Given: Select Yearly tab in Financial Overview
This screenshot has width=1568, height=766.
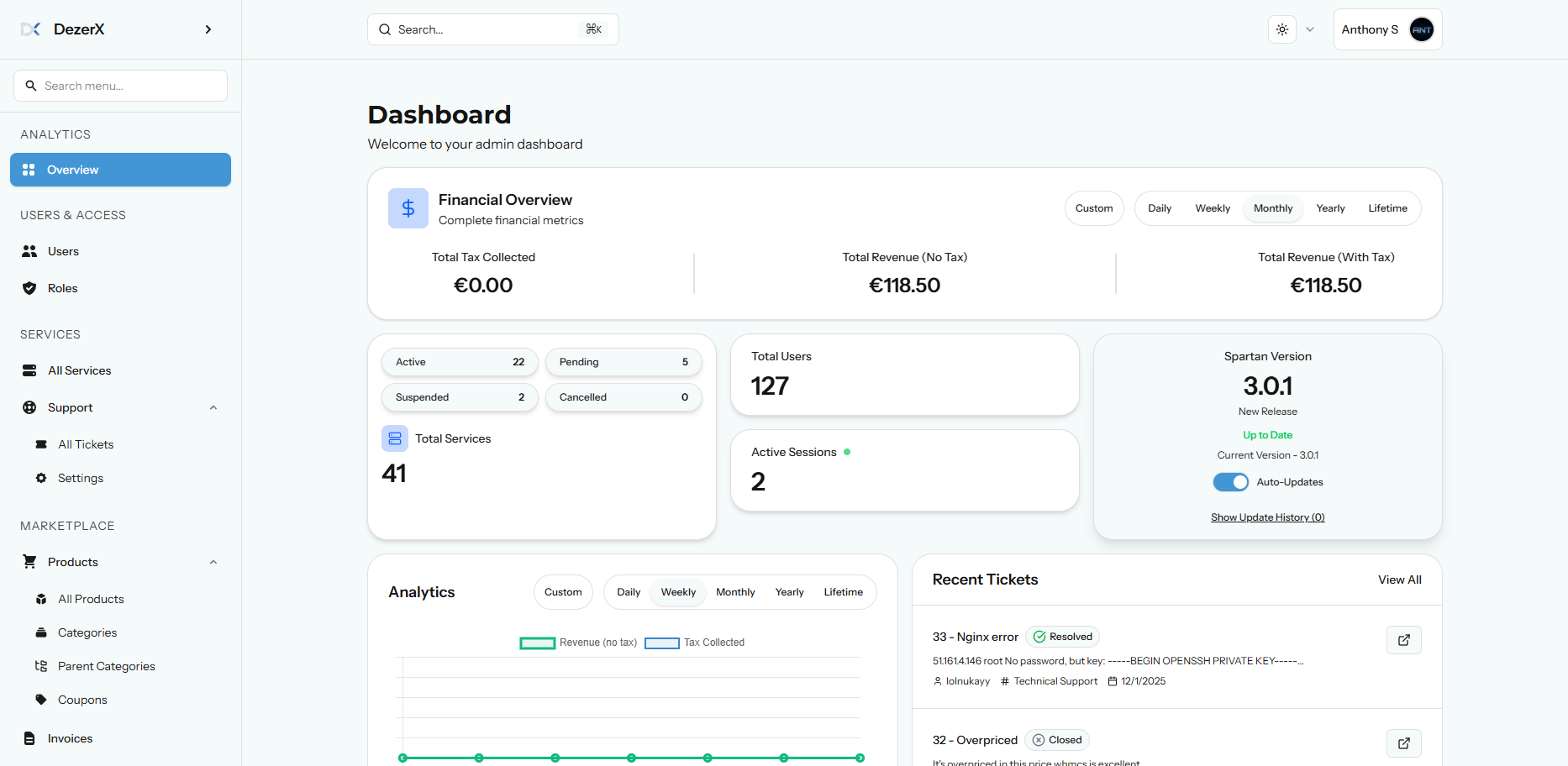Looking at the screenshot, I should pyautogui.click(x=1330, y=208).
